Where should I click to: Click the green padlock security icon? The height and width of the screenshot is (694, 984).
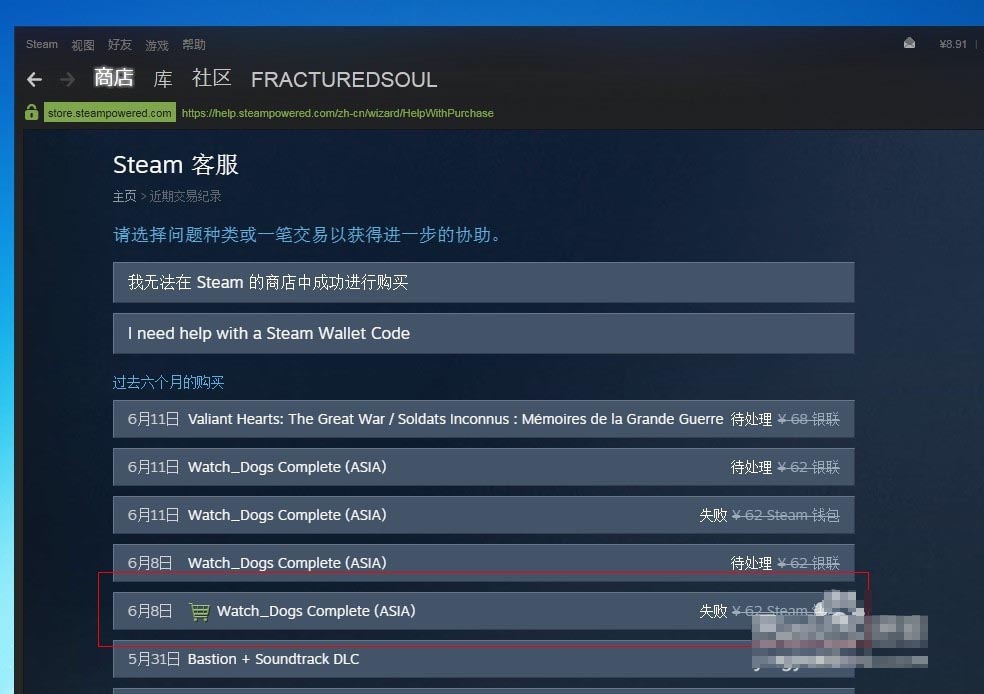tap(31, 112)
